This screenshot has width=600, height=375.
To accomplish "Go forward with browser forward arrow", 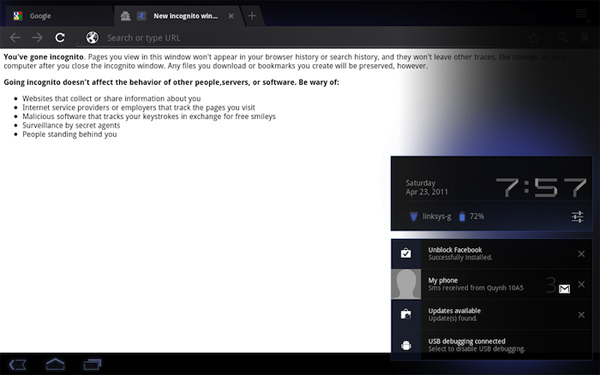I will click(37, 38).
